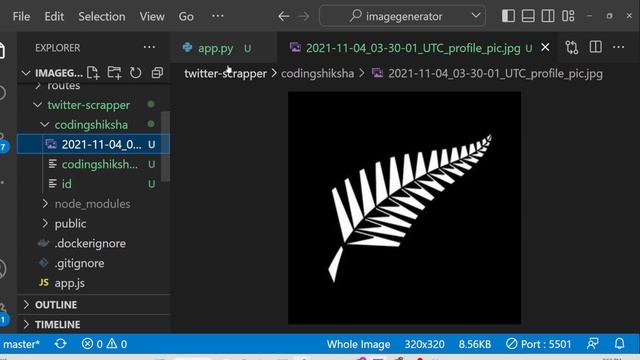640x360 pixels.
Task: Collapse the twitter-scrapper folder
Action: pos(89,105)
